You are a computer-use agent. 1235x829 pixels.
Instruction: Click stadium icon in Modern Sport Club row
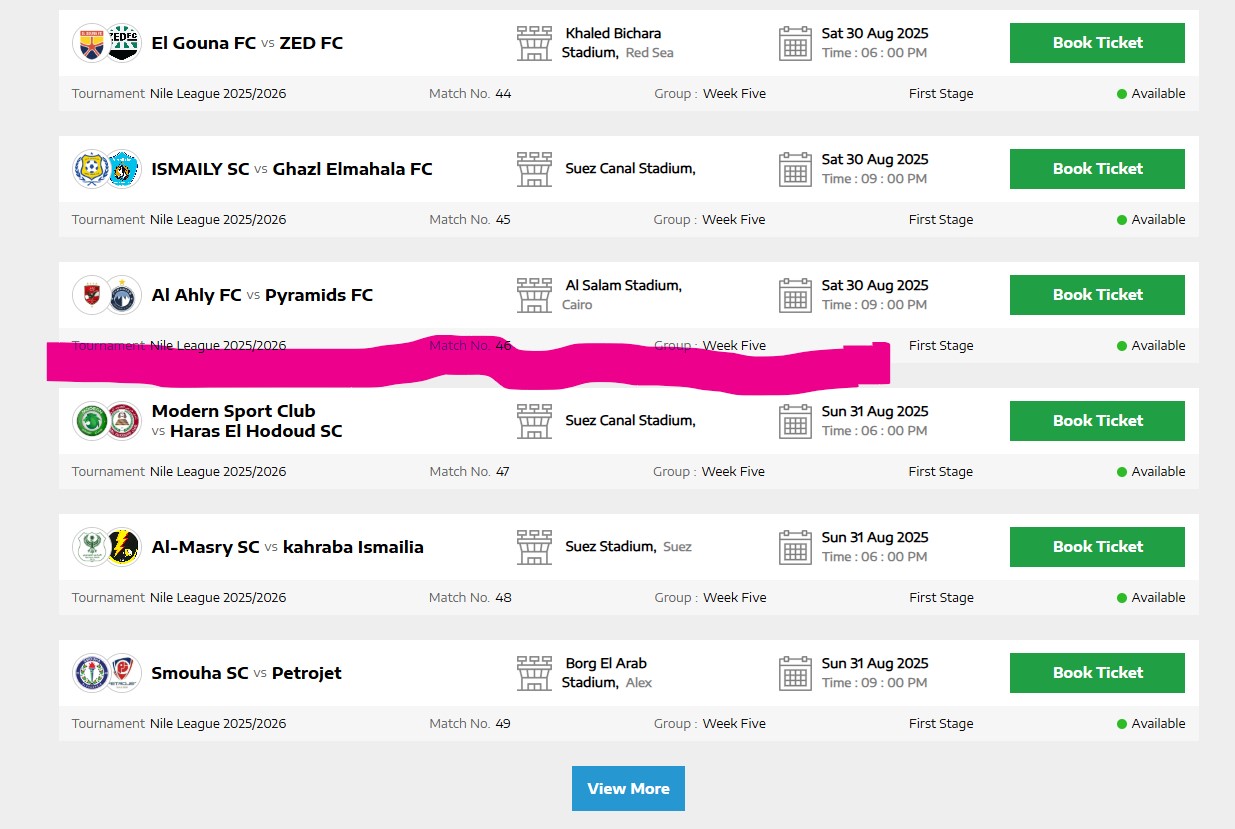534,421
